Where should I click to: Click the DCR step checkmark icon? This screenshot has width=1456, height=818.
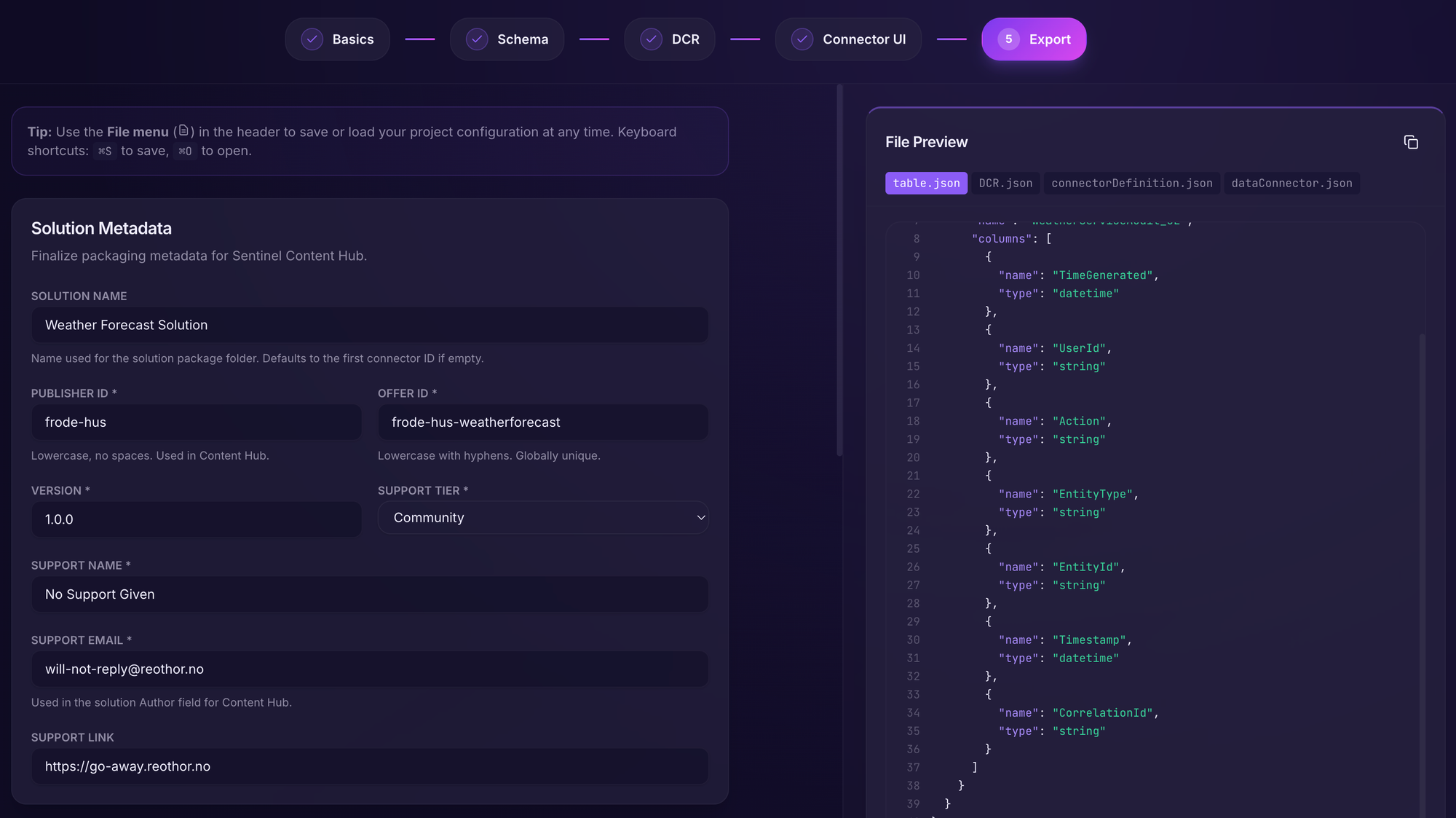651,39
